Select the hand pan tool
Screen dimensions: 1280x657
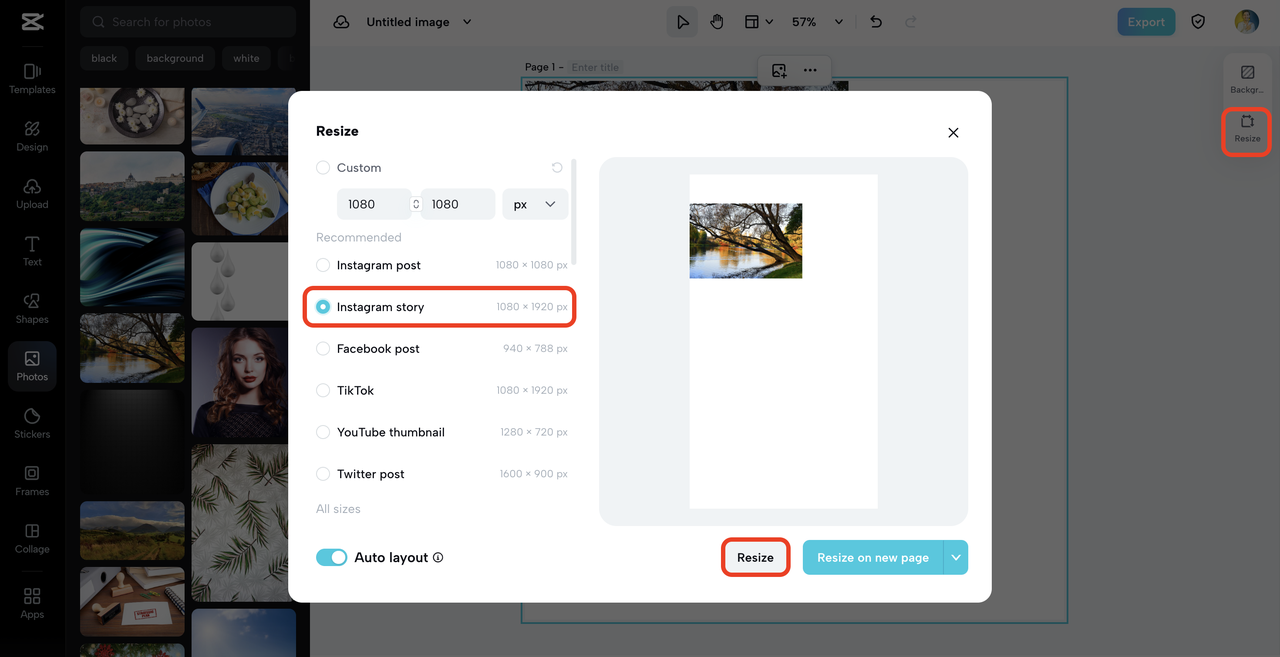pos(717,22)
